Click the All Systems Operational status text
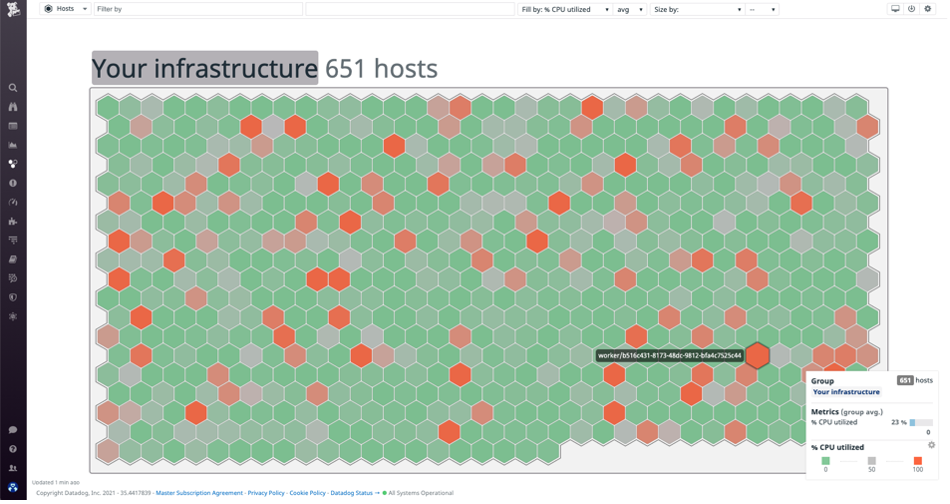The image size is (950, 504). (x=420, y=493)
